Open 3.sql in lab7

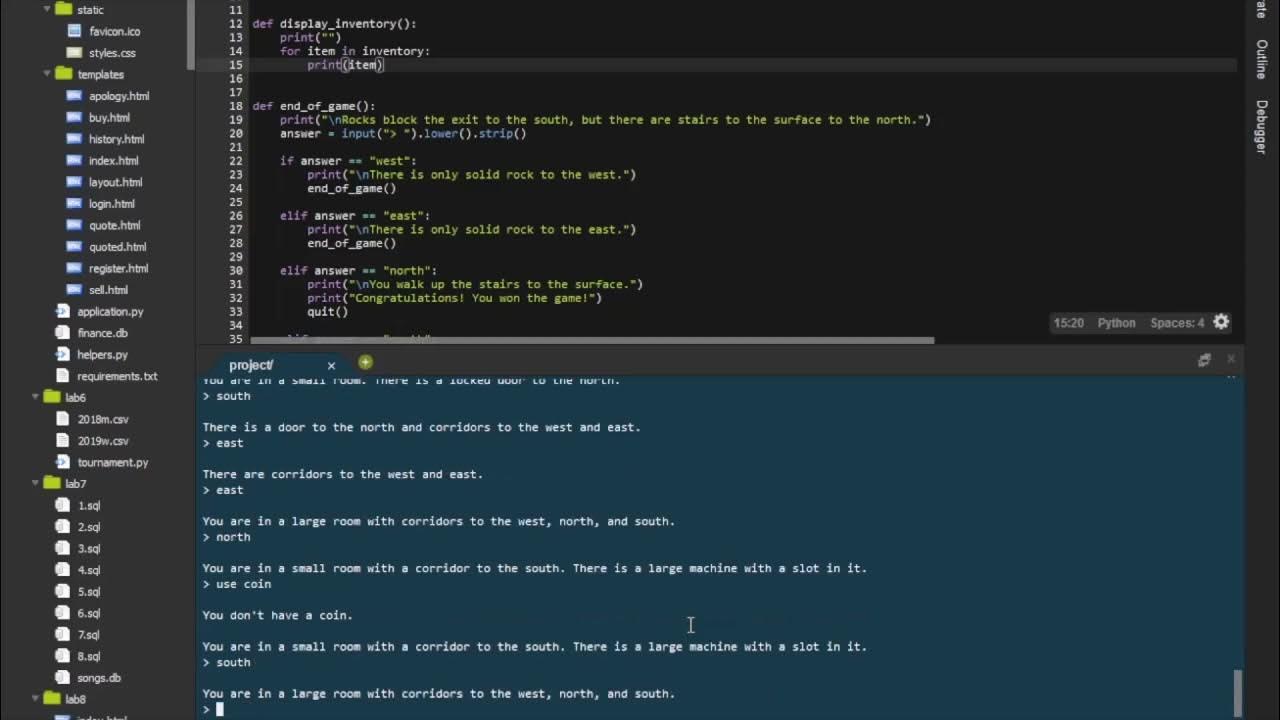coord(89,549)
